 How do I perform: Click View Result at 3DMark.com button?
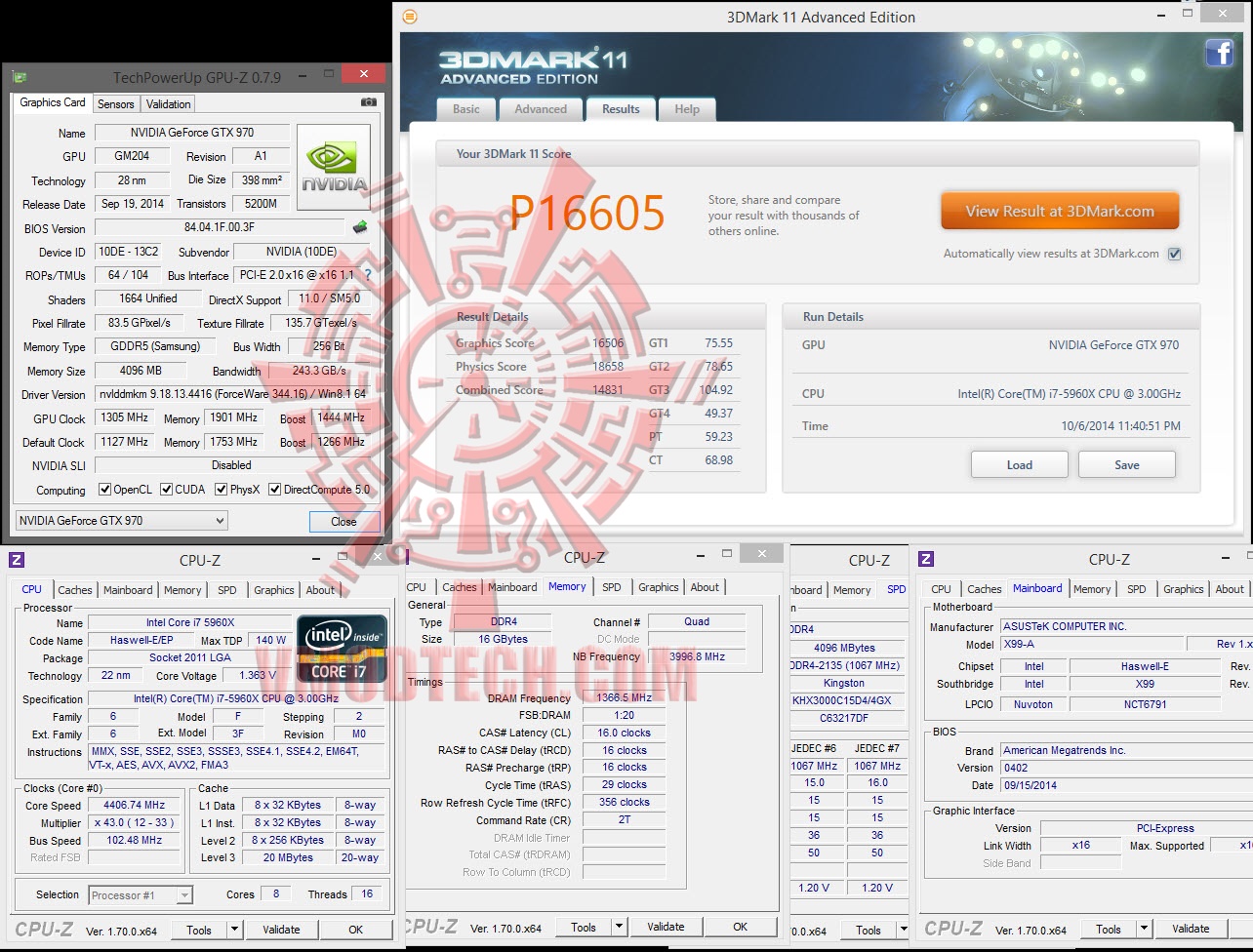coord(1060,211)
